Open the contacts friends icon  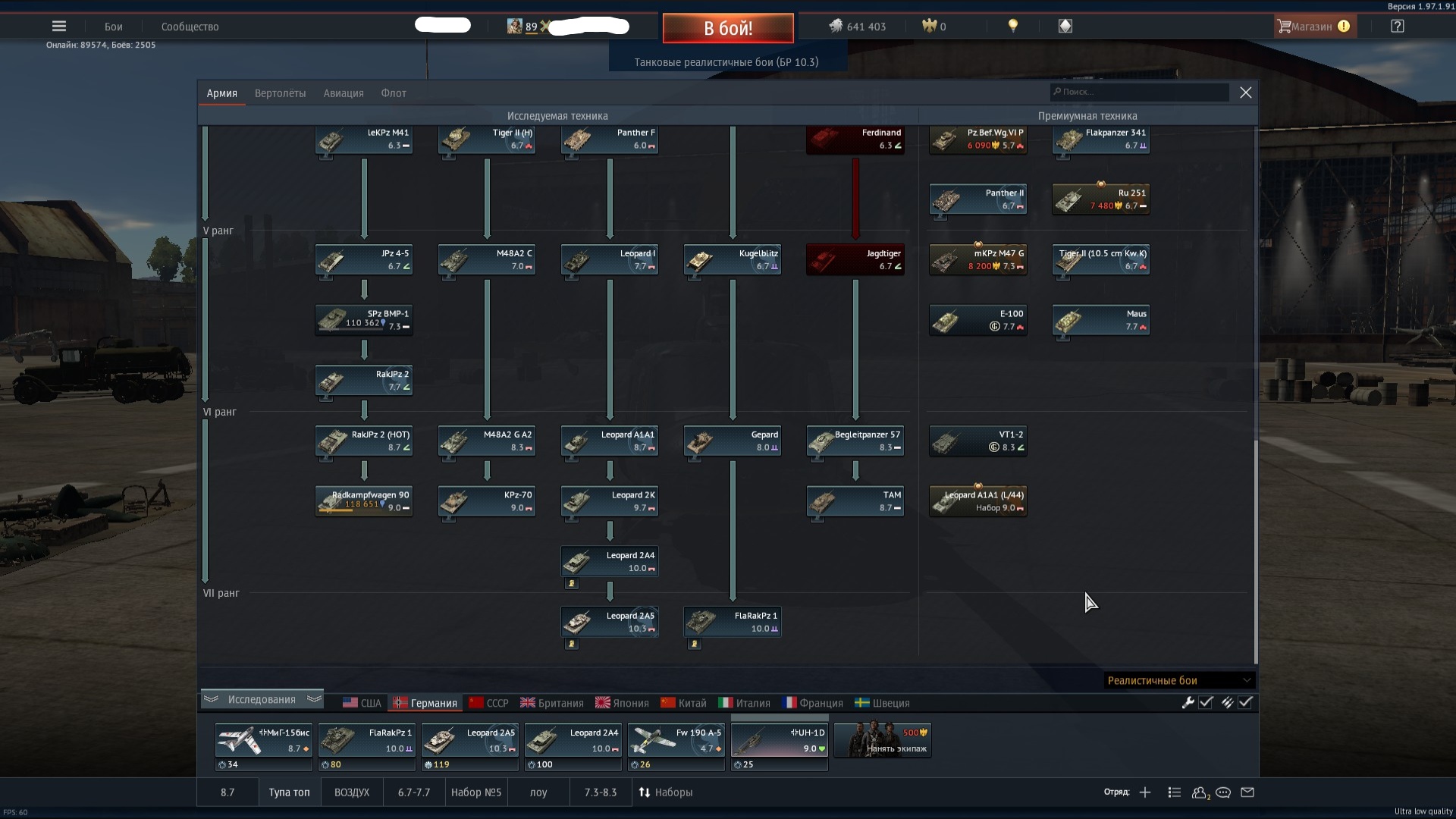pyautogui.click(x=1200, y=792)
